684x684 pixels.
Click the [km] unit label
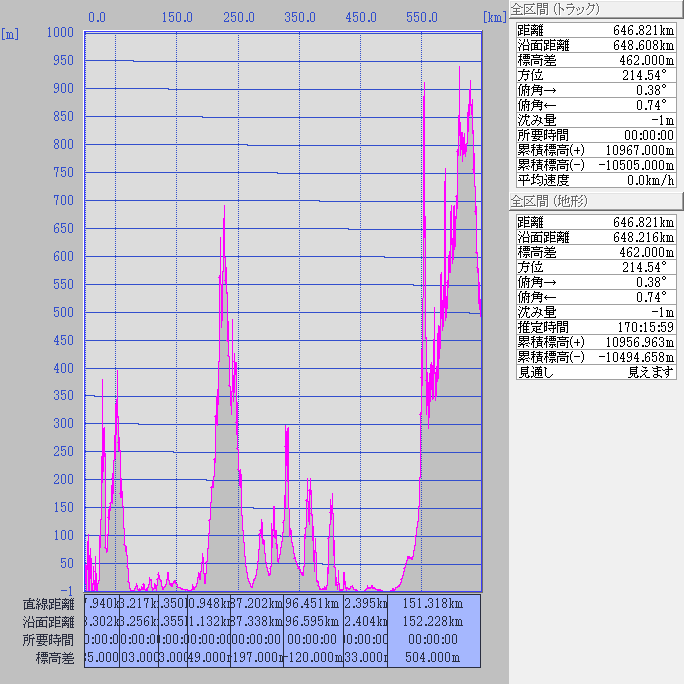coord(493,17)
